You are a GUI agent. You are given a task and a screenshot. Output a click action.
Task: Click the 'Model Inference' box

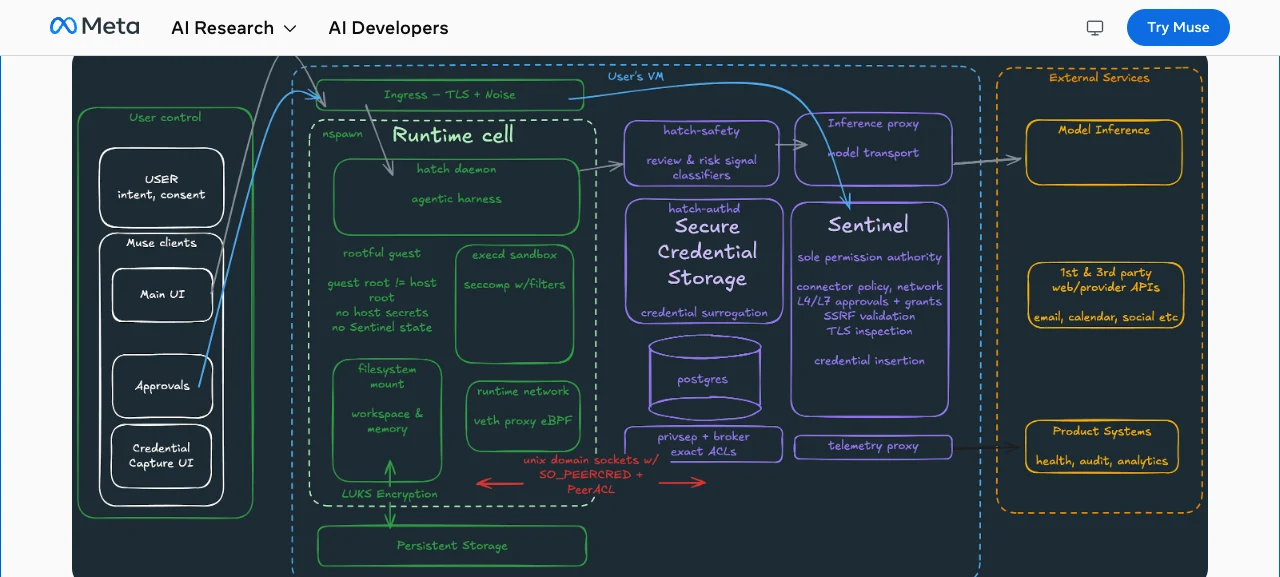pos(1104,152)
